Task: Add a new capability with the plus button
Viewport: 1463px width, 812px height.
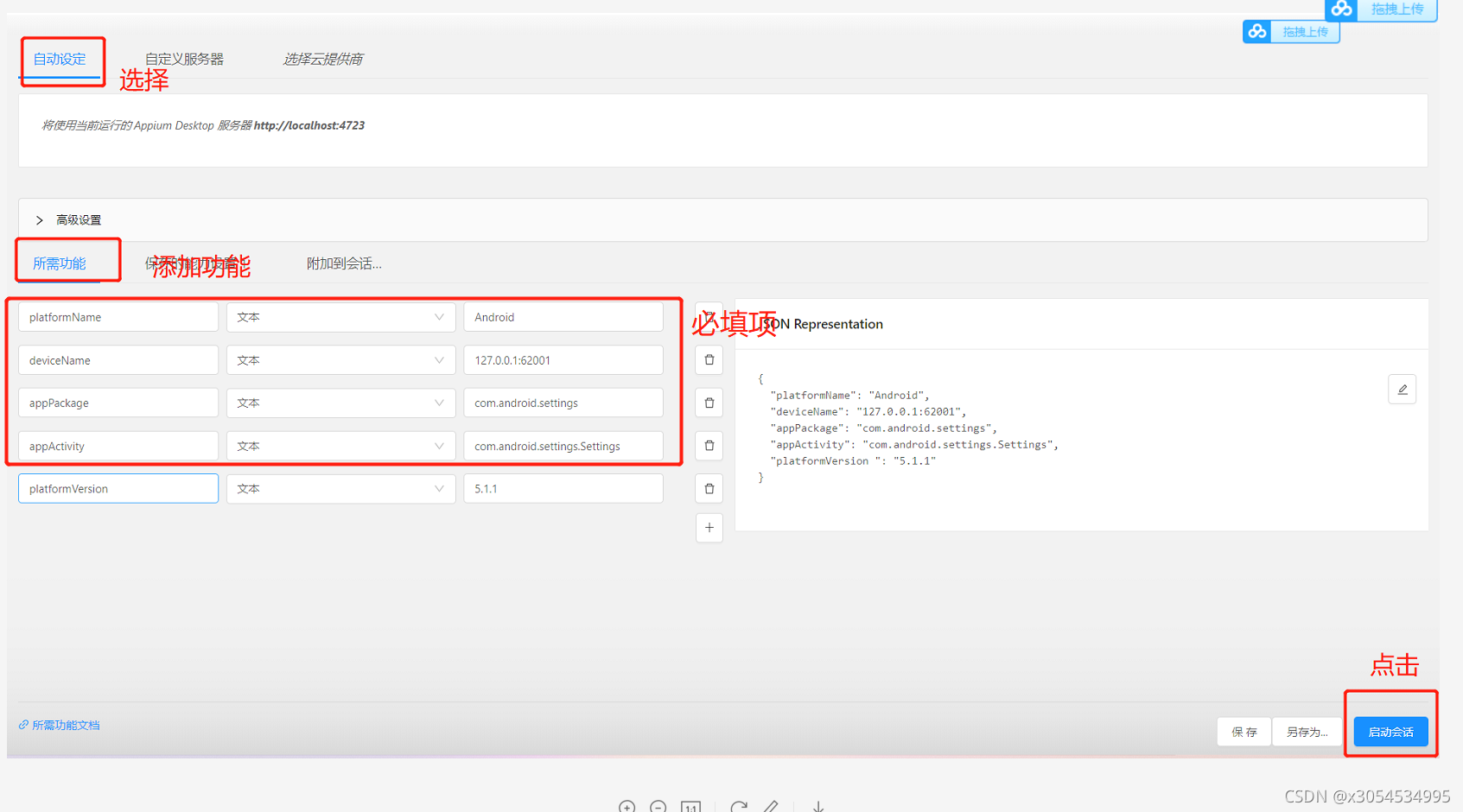Action: pyautogui.click(x=709, y=528)
